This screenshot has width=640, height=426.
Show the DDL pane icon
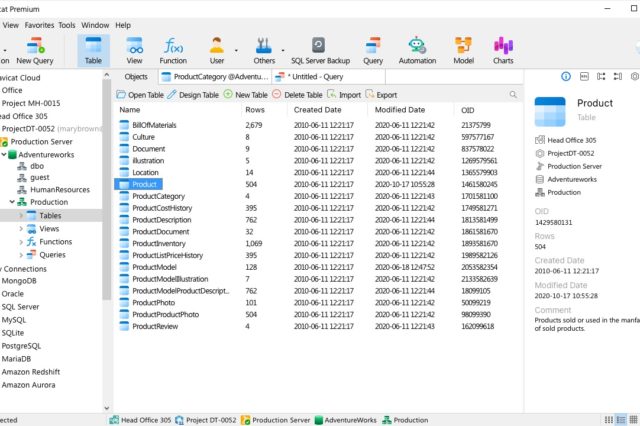coord(584,76)
